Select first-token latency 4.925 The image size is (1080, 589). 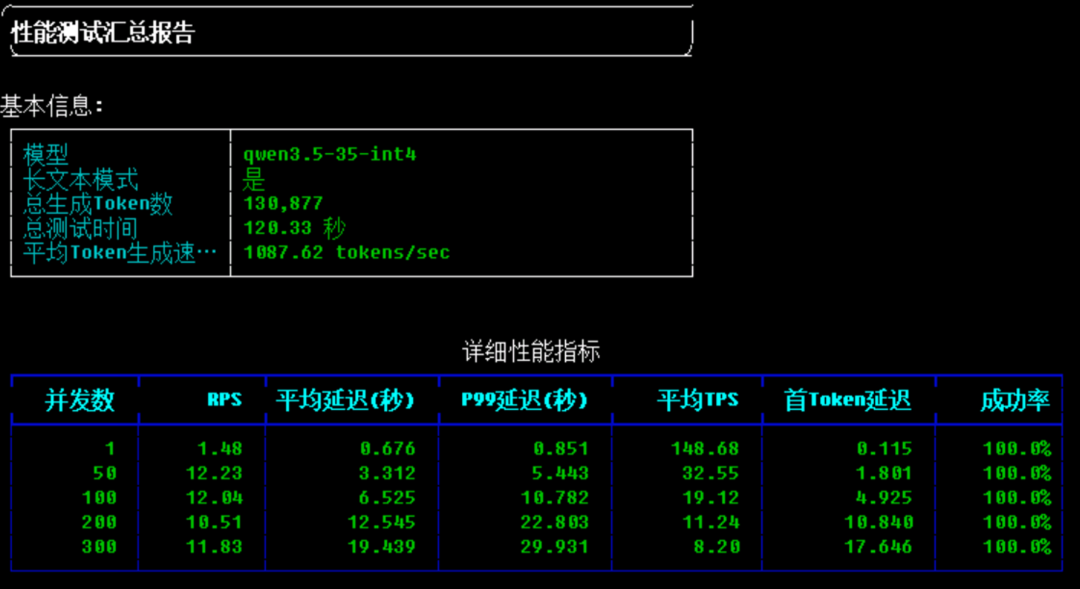pyautogui.click(x=884, y=498)
